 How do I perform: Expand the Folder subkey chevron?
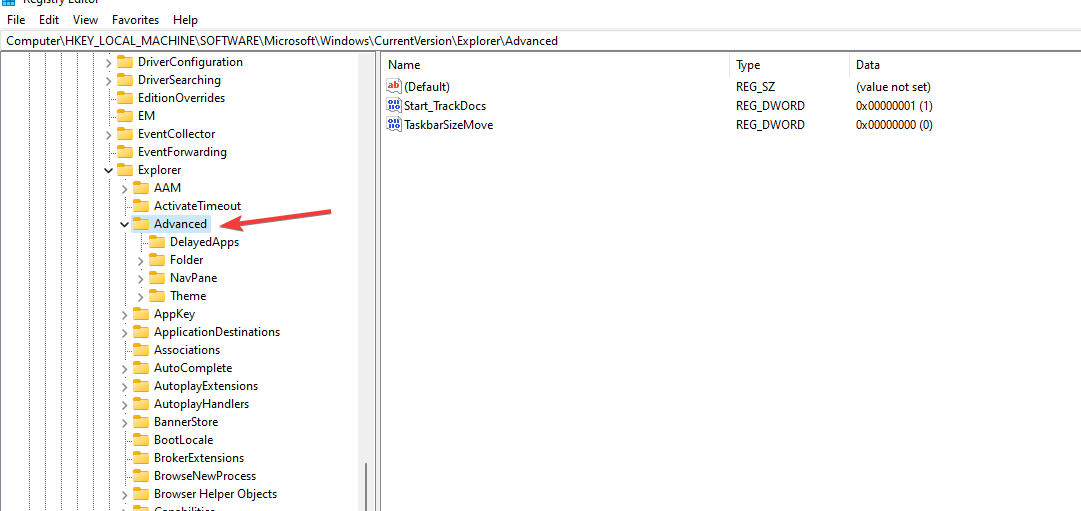tap(140, 260)
